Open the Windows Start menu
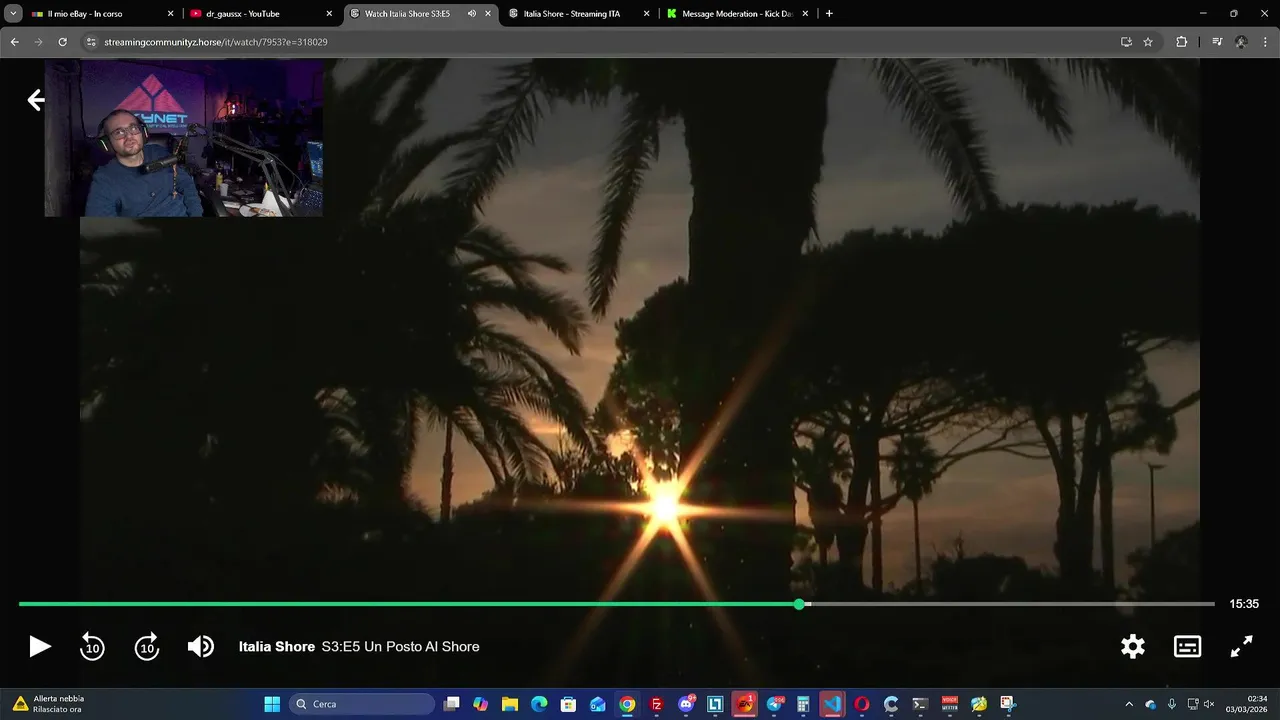The height and width of the screenshot is (720, 1280). point(272,704)
